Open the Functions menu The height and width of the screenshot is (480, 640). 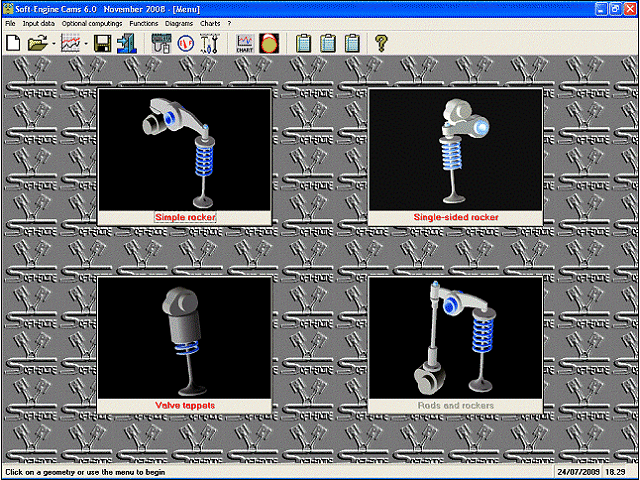coord(144,24)
